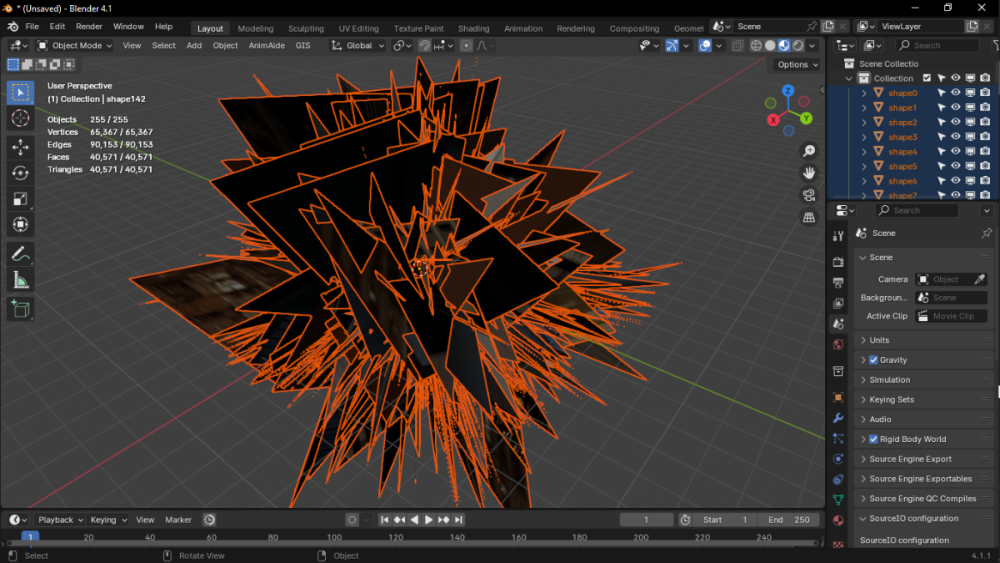
Task: Select the Rotate tool
Action: click(20, 173)
